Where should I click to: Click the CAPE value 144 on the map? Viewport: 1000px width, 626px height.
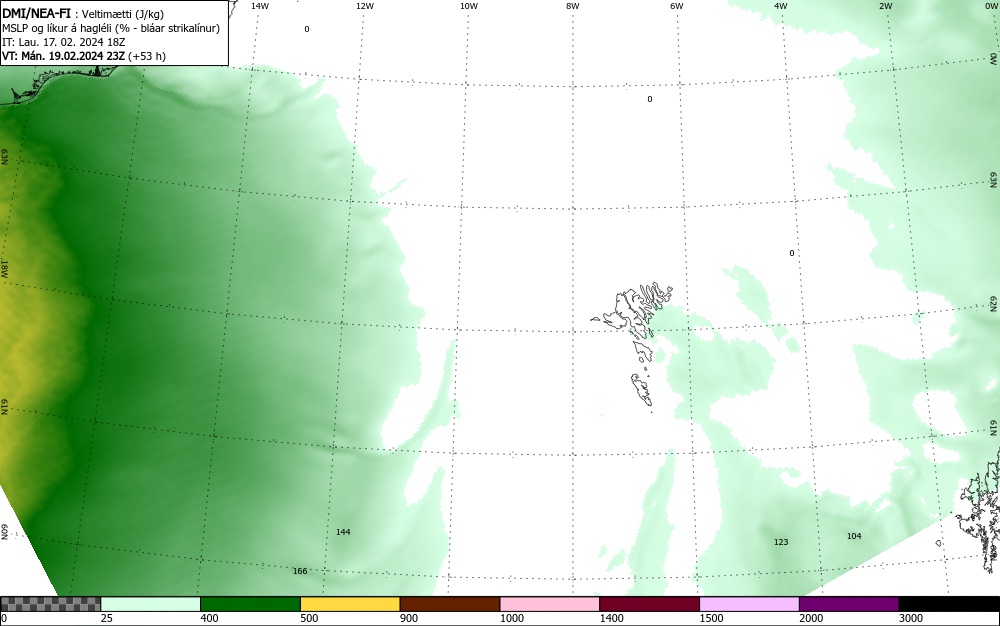pos(343,532)
